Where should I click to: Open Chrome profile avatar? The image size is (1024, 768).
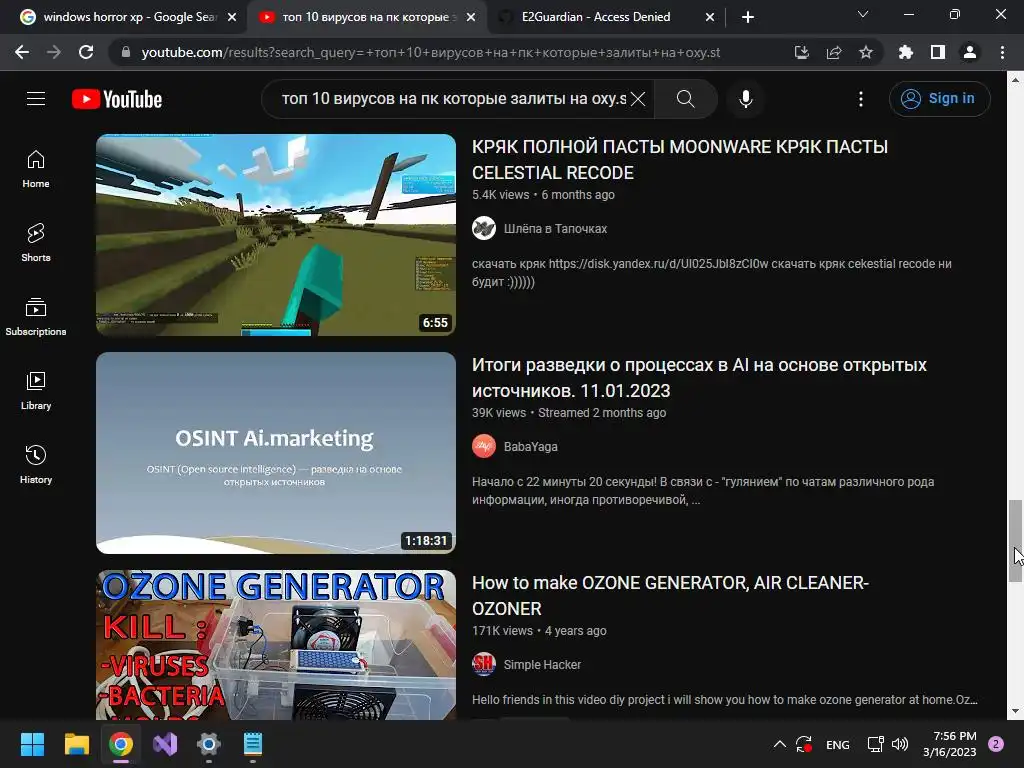click(969, 52)
